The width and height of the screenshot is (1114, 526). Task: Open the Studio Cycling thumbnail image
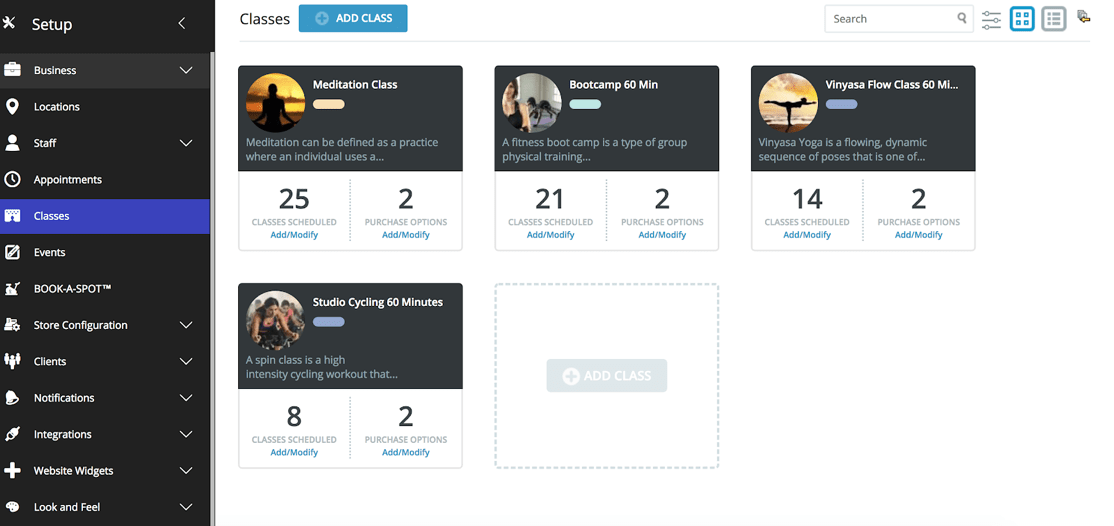(x=276, y=320)
